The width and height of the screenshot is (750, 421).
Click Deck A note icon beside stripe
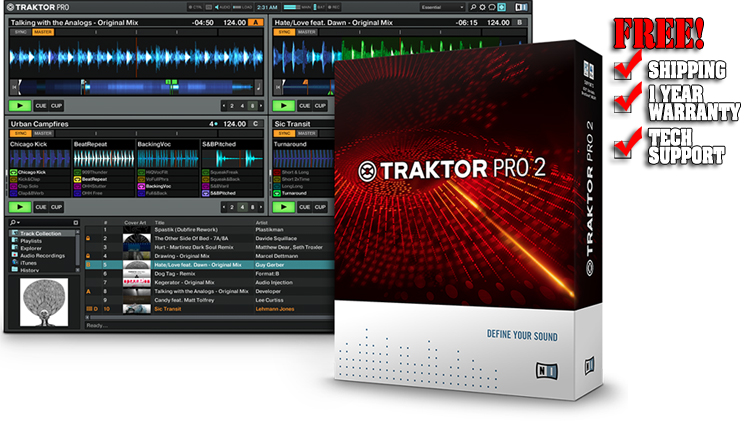[x=258, y=87]
